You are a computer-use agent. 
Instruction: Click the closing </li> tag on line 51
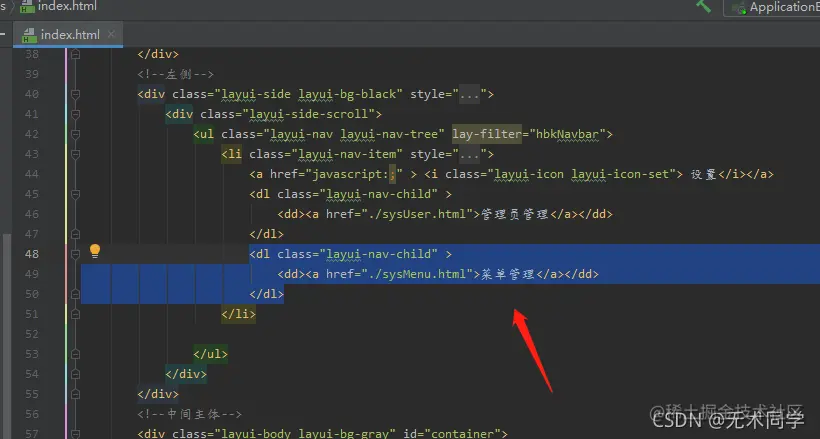(238, 314)
